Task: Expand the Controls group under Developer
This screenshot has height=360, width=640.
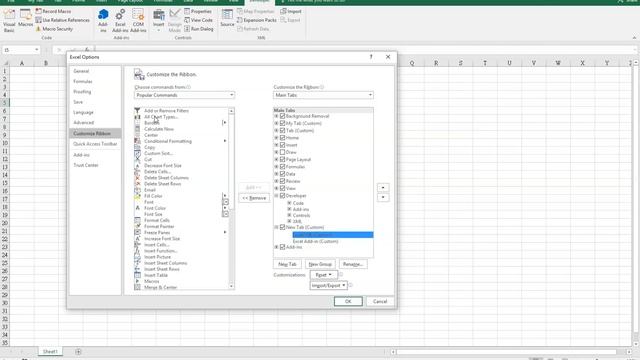Action: [289, 215]
